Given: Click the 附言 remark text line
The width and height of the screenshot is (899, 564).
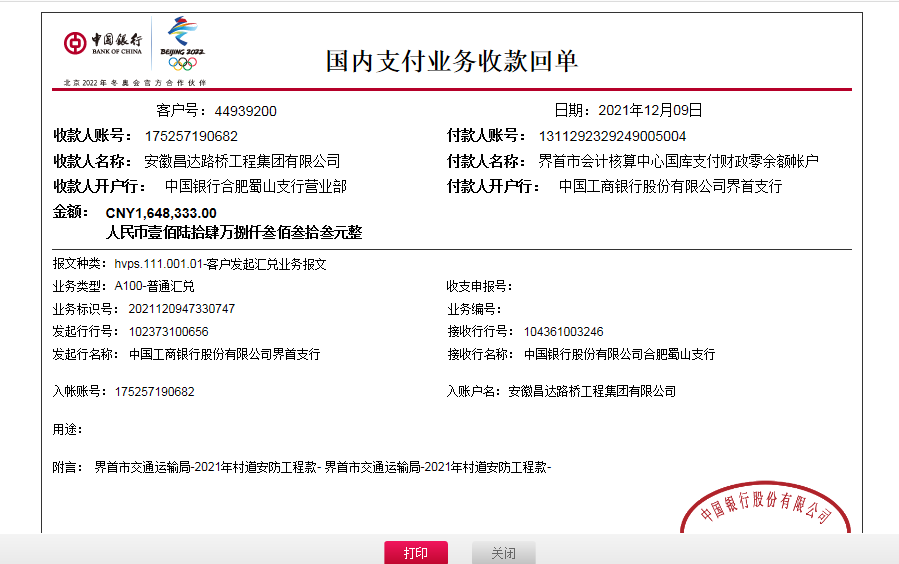Looking at the screenshot, I should click(322, 467).
